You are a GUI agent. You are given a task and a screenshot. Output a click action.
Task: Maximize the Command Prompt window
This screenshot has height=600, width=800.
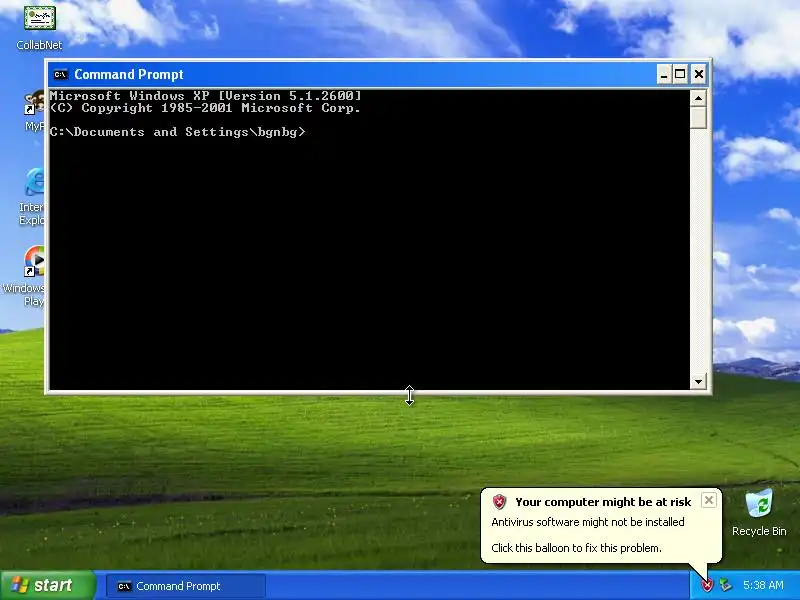[x=680, y=74]
